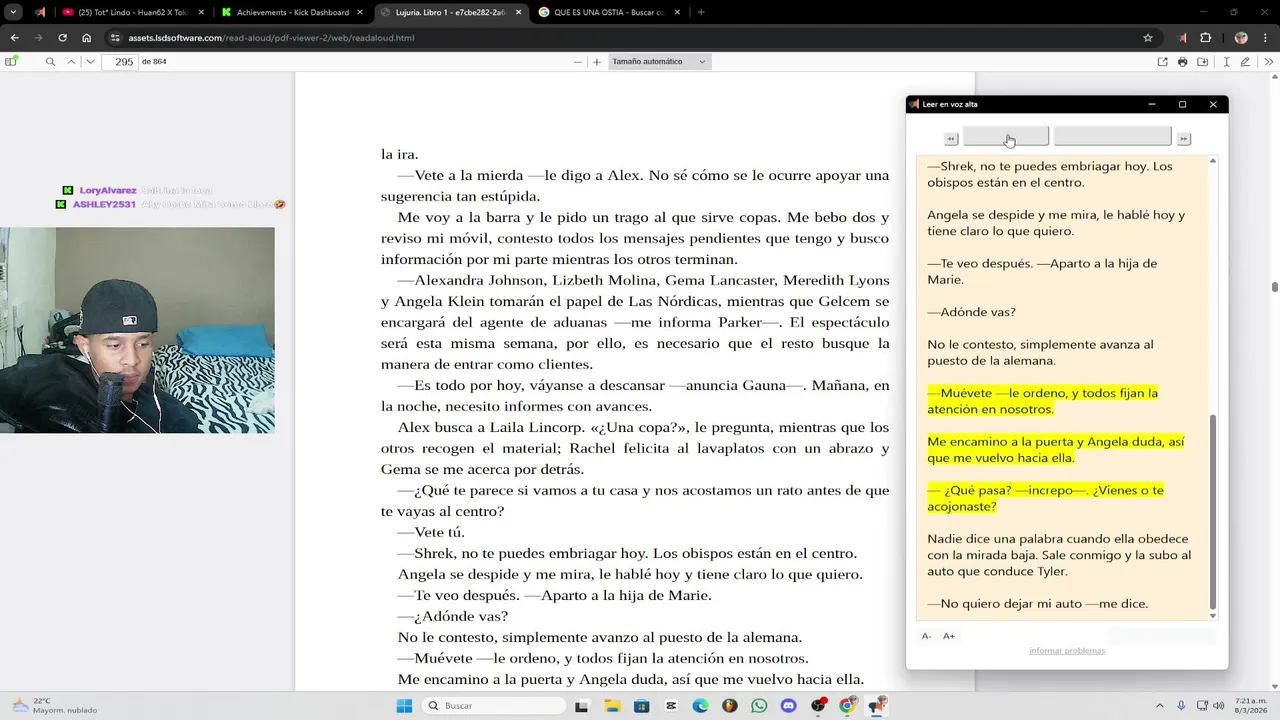Switch to the Achievements - Kick Dashboard tab

tap(292, 12)
